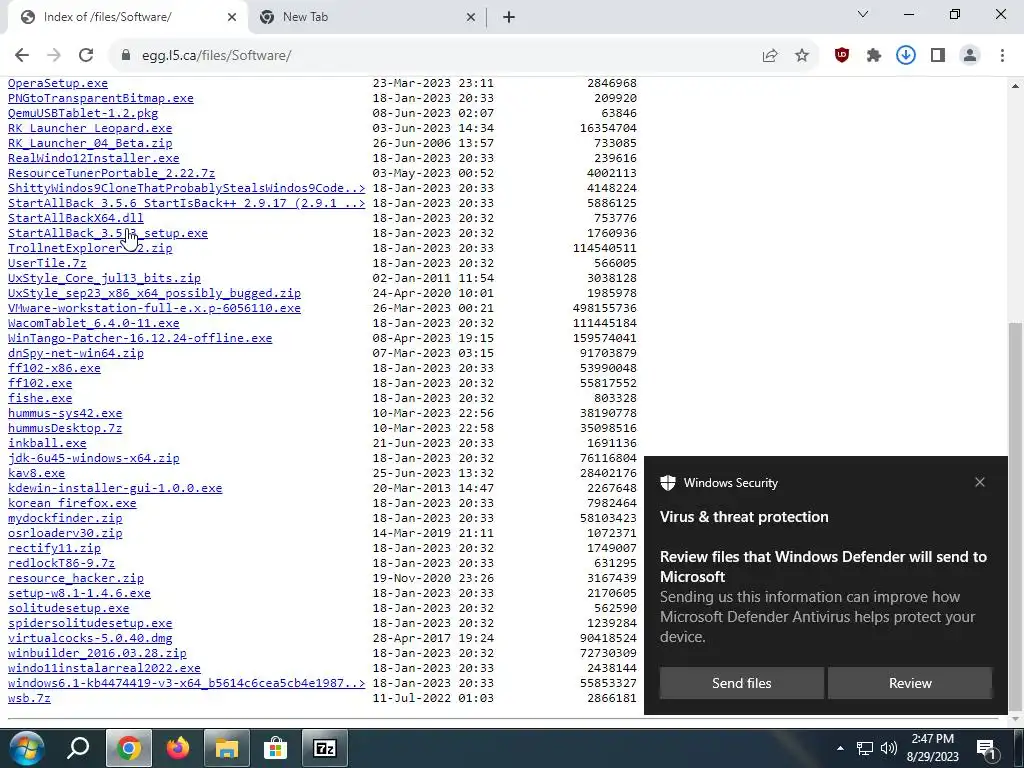Screen dimensions: 1024x768
Task: Close the Index of /files/Software/ tab
Action: click(x=232, y=18)
